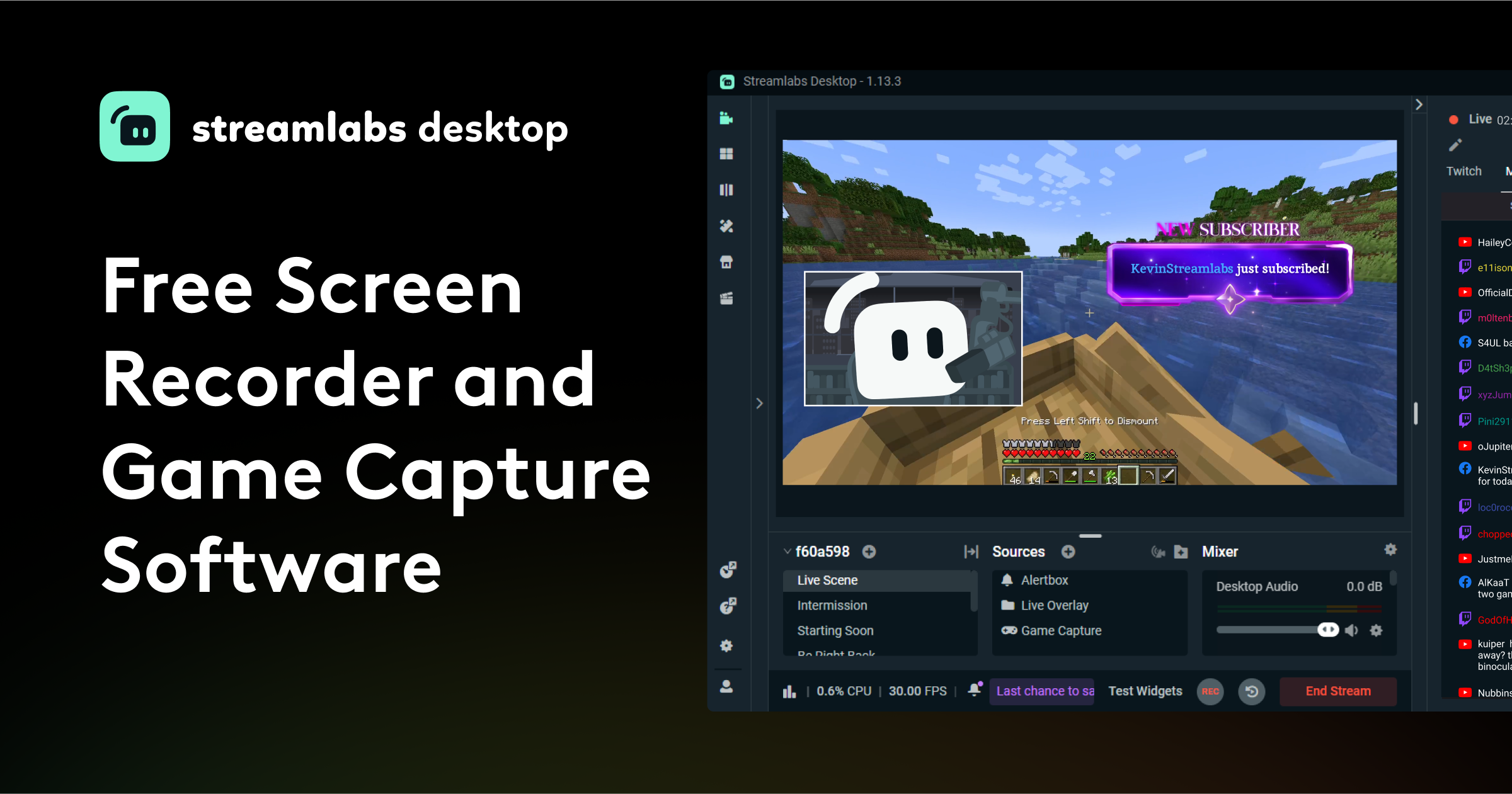
Task: Toggle the Desktop Audio mute speaker
Action: pyautogui.click(x=1351, y=630)
